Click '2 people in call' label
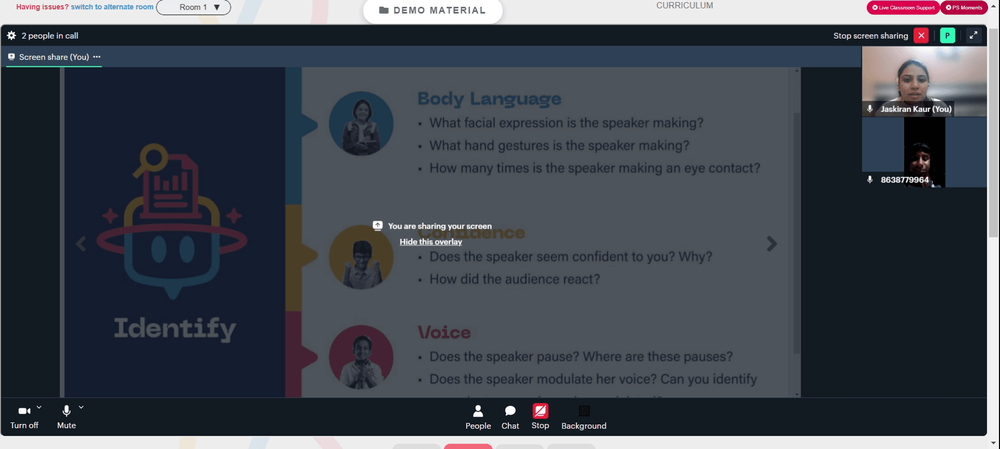The height and width of the screenshot is (449, 1000). [50, 36]
